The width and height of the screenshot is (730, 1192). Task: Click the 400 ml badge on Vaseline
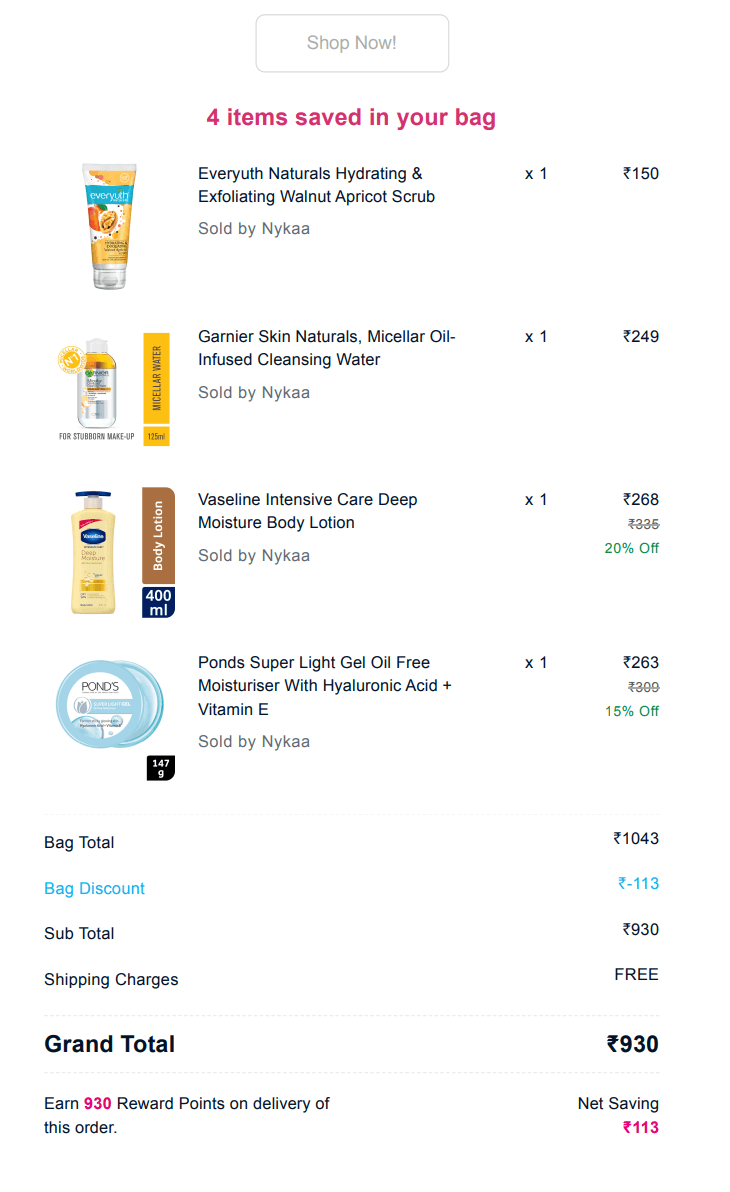pyautogui.click(x=158, y=602)
